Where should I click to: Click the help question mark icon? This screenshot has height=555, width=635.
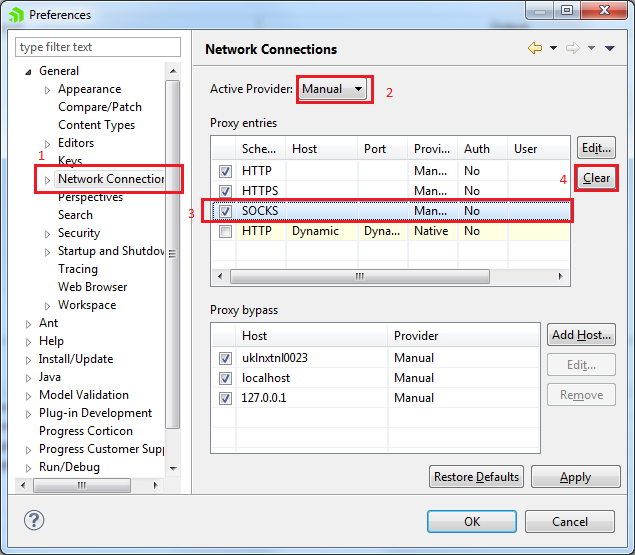[x=34, y=520]
